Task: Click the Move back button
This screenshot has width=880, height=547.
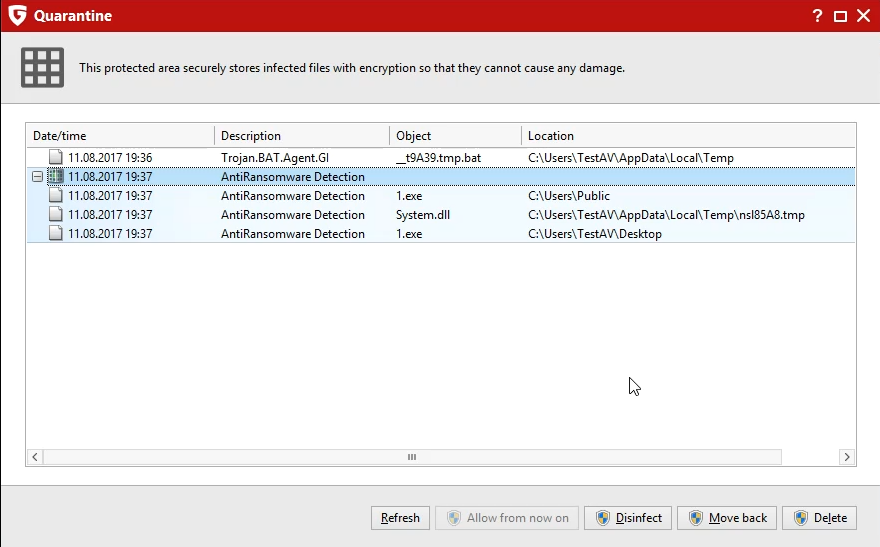Action: 726,518
